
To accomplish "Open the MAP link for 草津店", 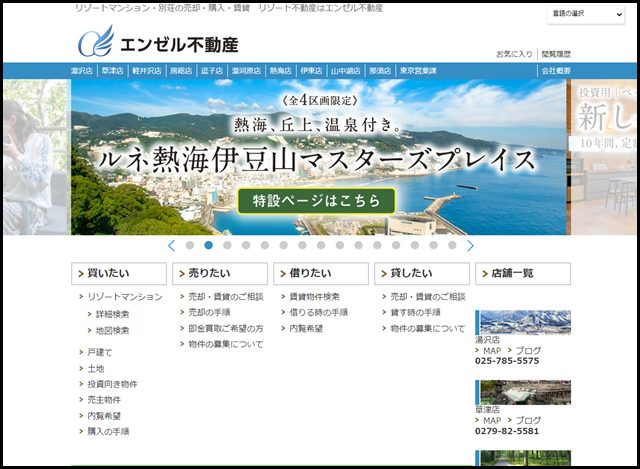I will point(492,420).
